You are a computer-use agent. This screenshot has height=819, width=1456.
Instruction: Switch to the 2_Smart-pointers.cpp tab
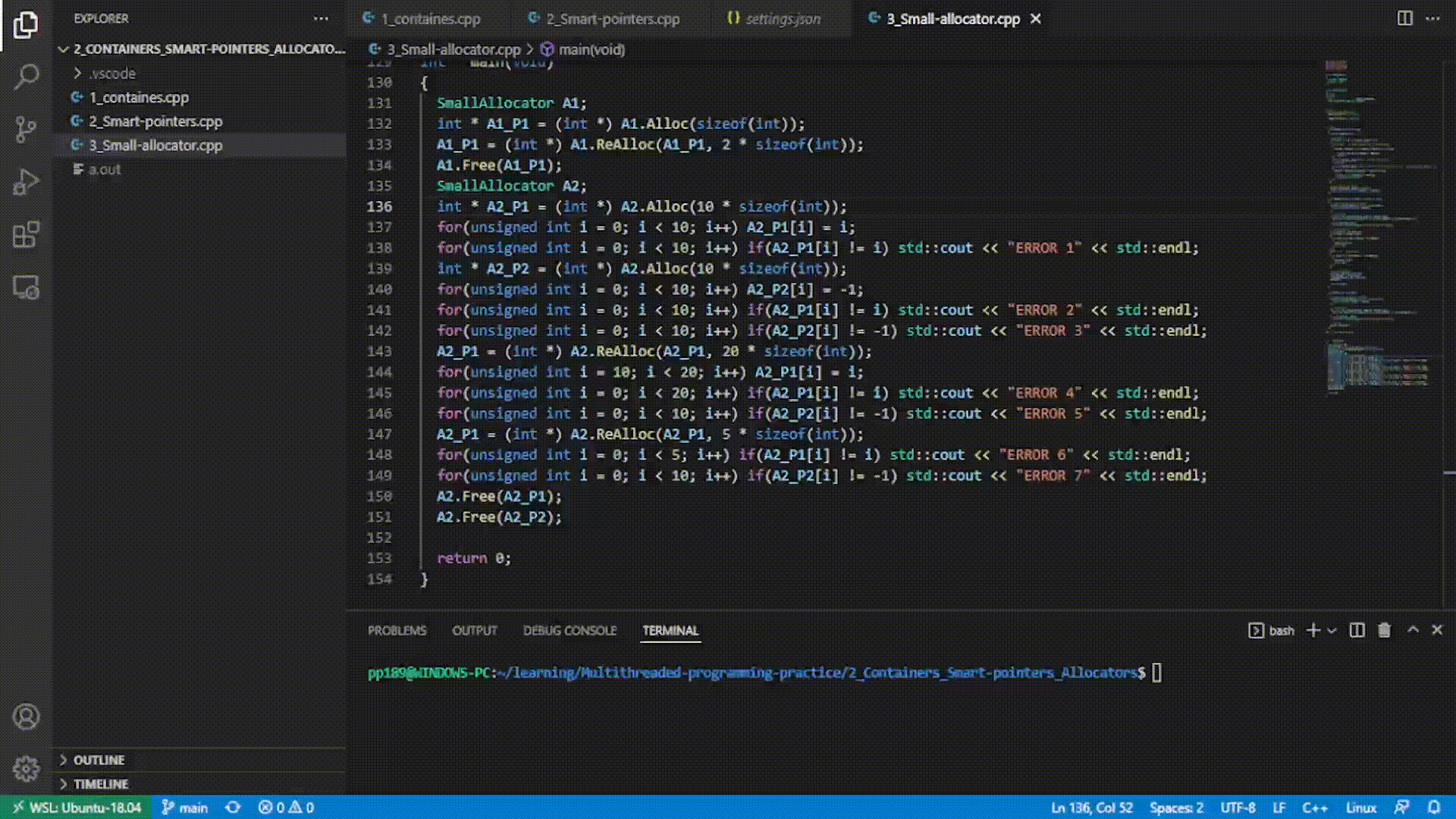[x=612, y=19]
